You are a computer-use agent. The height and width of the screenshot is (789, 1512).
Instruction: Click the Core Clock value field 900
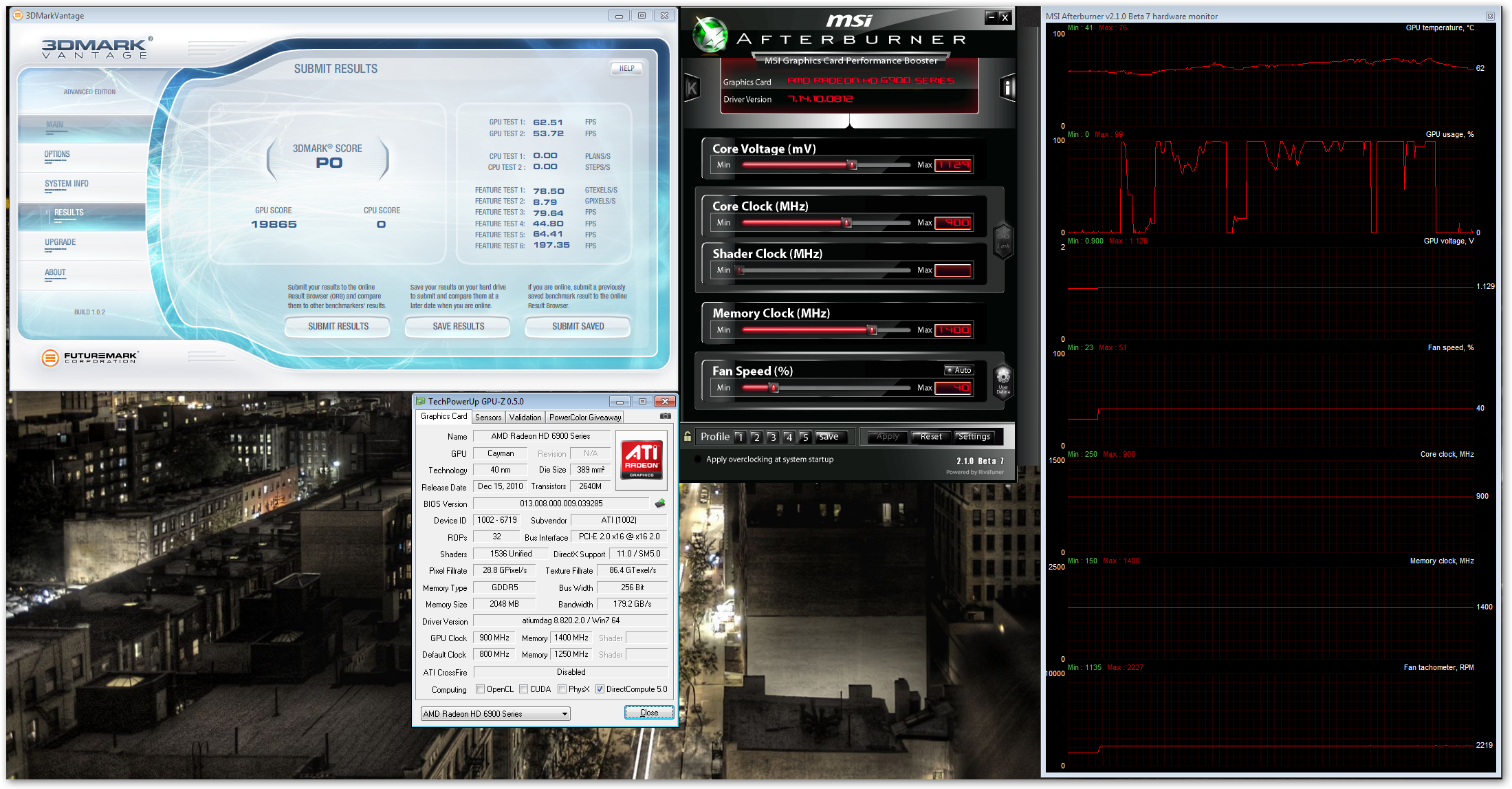pyautogui.click(x=954, y=223)
